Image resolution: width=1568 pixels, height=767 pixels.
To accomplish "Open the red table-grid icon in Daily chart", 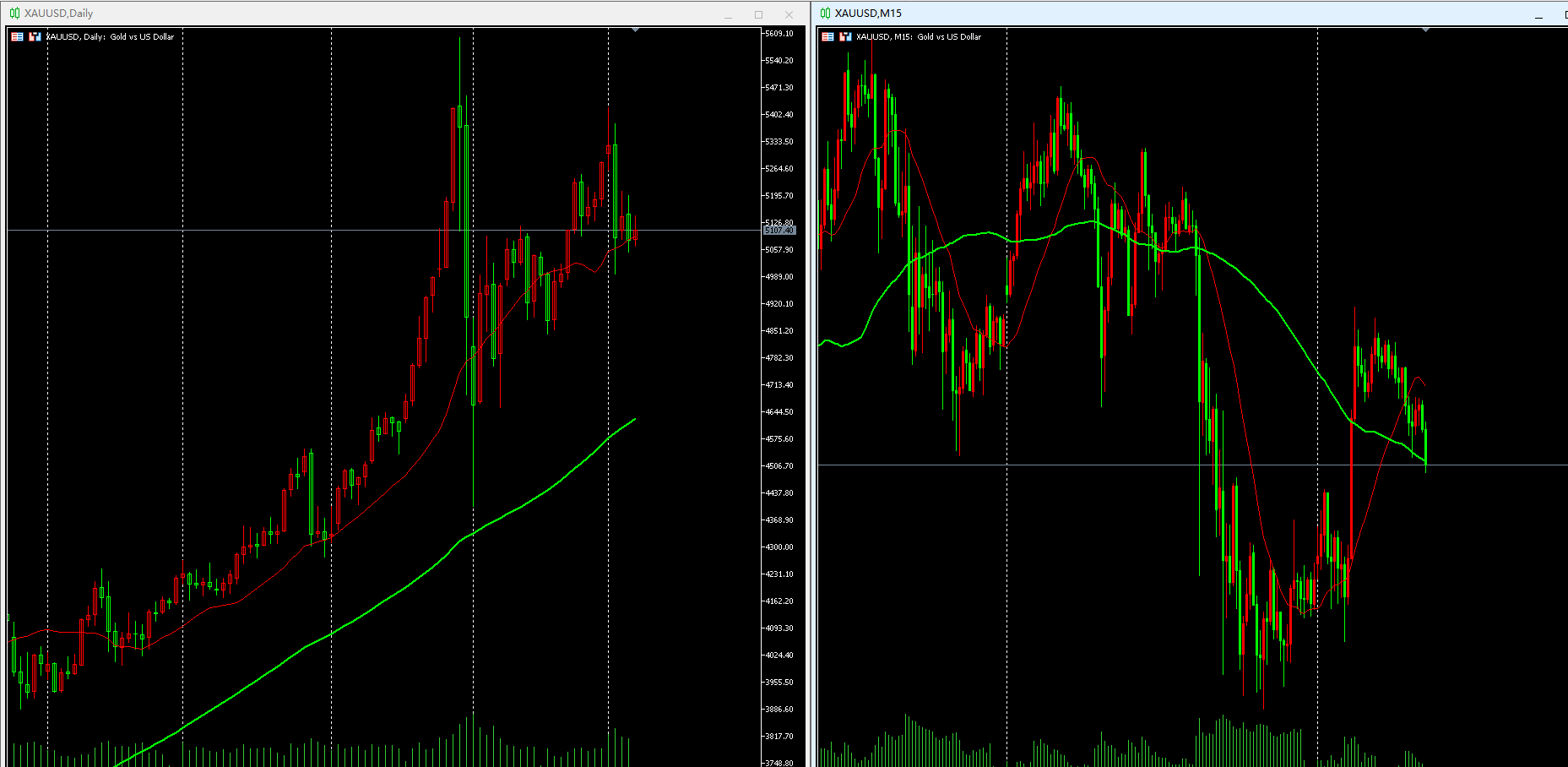I will pyautogui.click(x=17, y=36).
